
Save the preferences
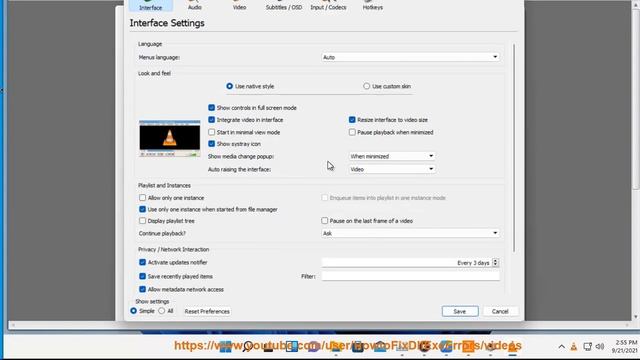[460, 311]
